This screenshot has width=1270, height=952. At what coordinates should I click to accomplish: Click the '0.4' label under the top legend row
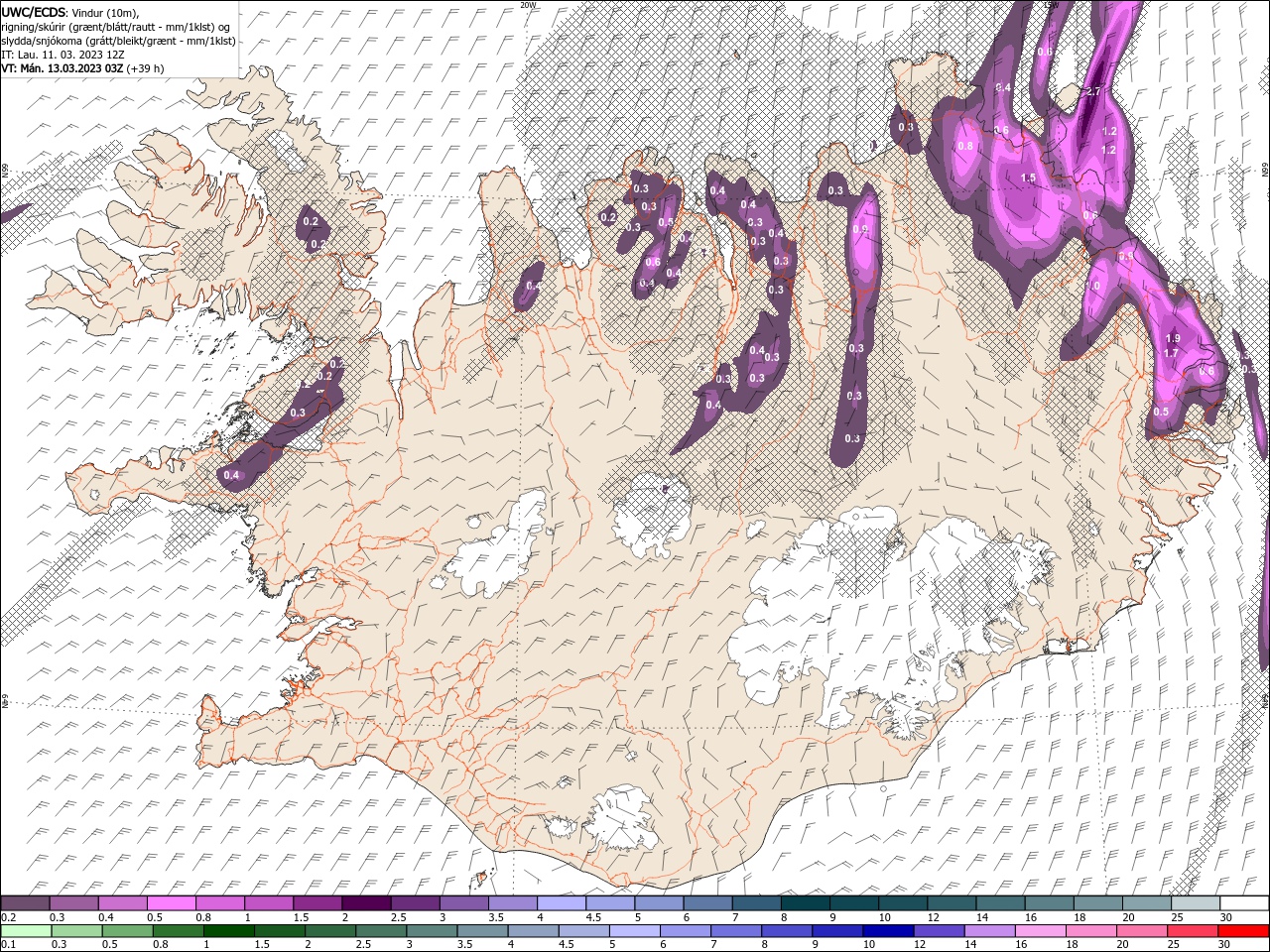tap(105, 917)
